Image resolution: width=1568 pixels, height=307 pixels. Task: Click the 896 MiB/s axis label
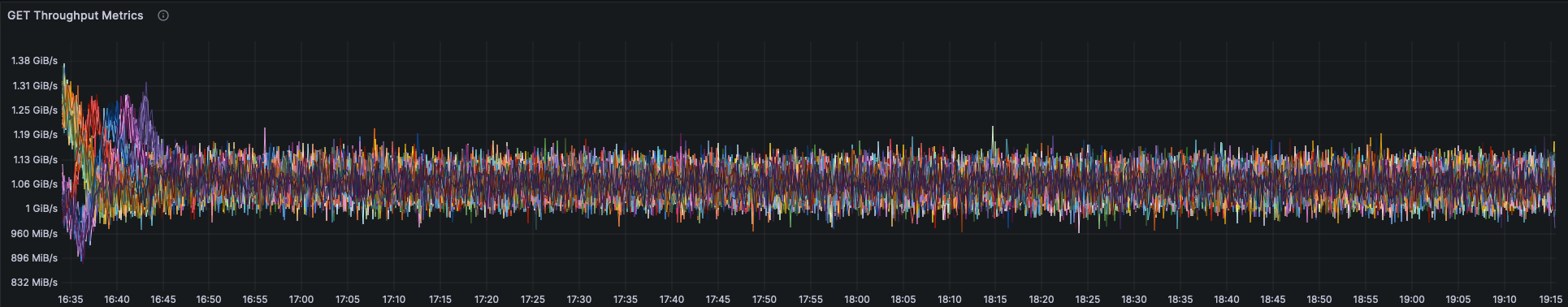(34, 258)
